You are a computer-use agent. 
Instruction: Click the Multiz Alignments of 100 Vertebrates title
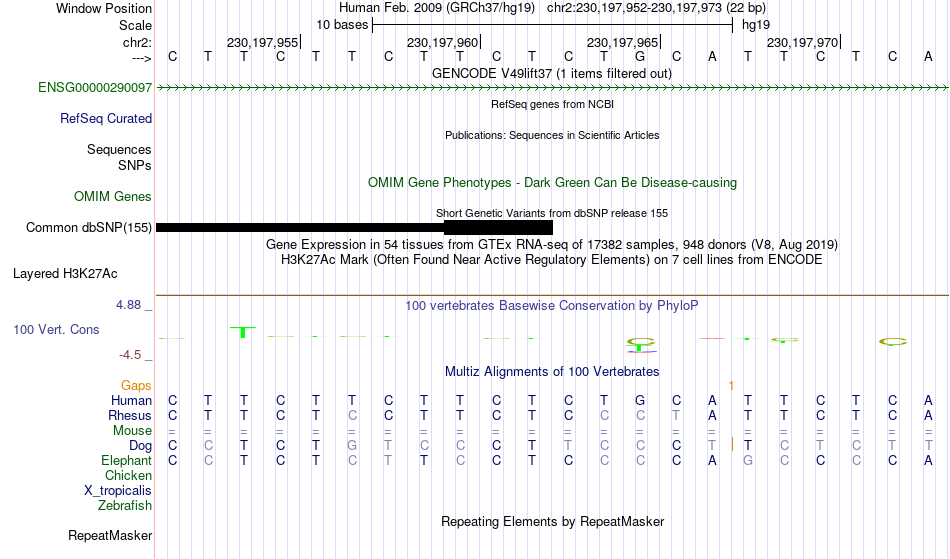pos(552,372)
